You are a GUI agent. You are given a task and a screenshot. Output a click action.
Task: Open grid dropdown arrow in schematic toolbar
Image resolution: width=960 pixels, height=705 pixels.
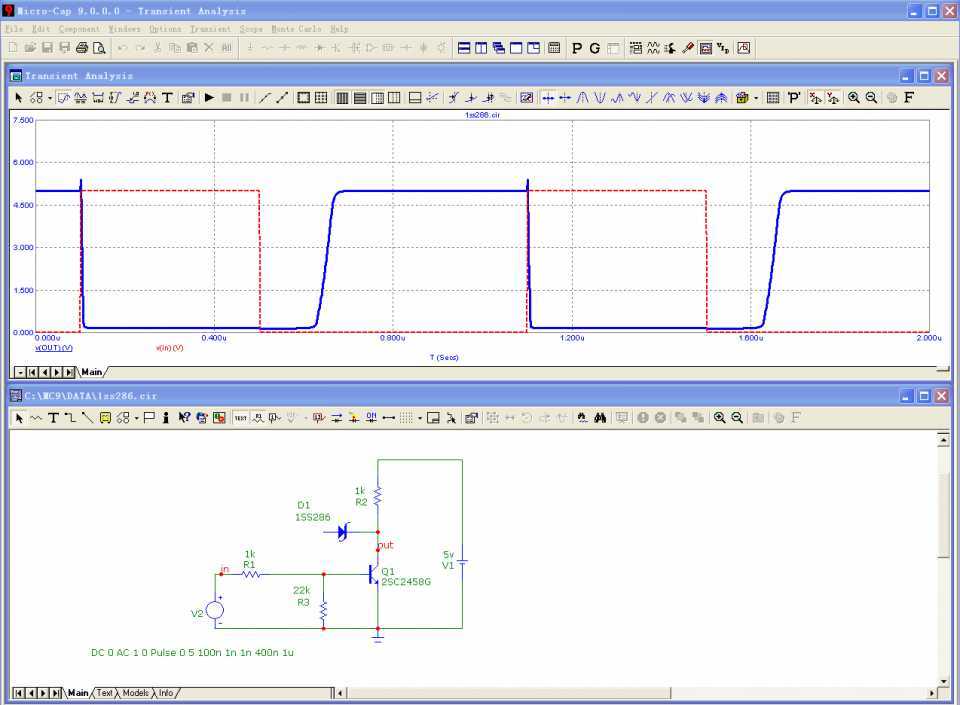point(420,418)
